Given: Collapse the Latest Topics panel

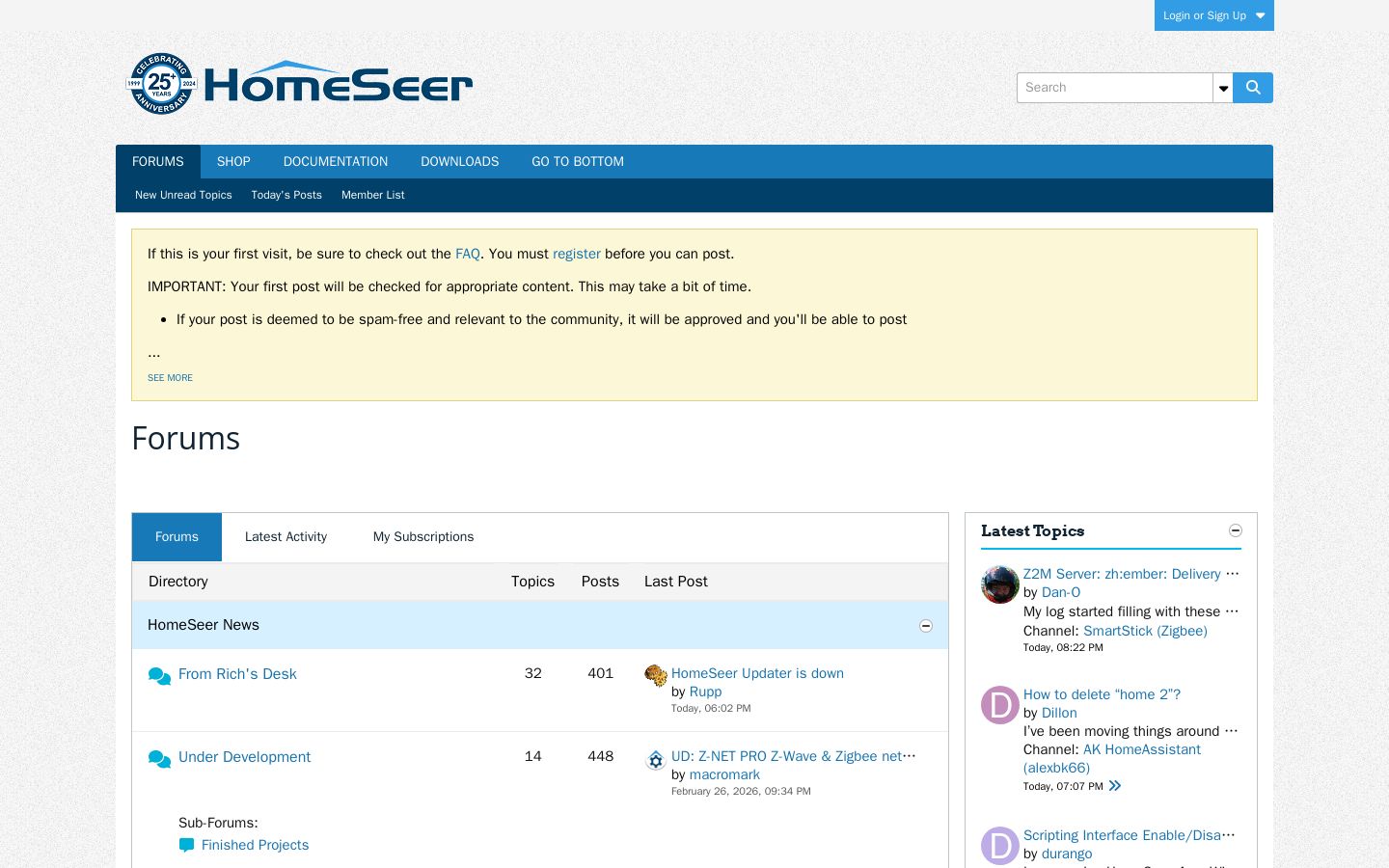Looking at the screenshot, I should click(x=1236, y=530).
